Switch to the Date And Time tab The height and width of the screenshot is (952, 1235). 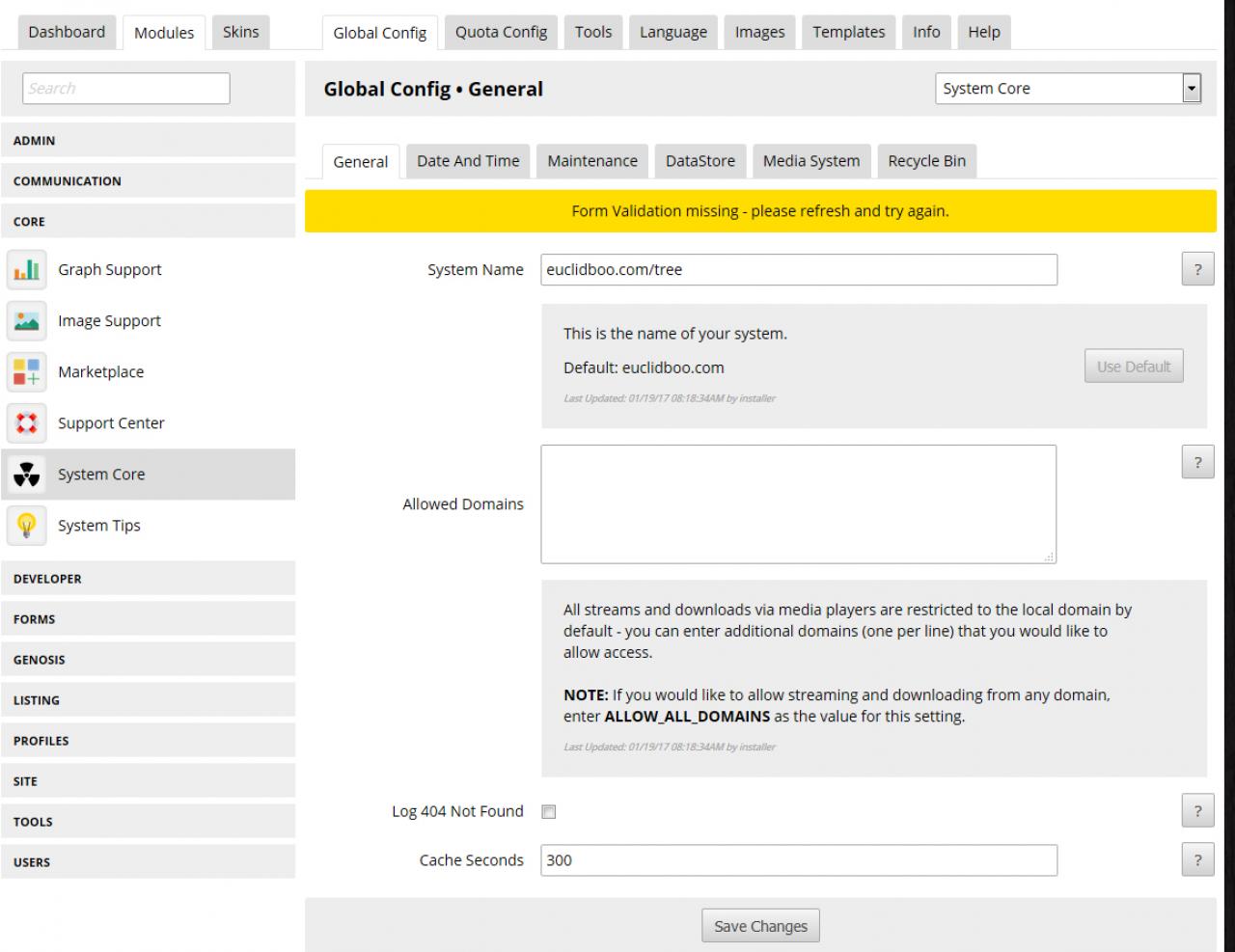click(x=468, y=161)
